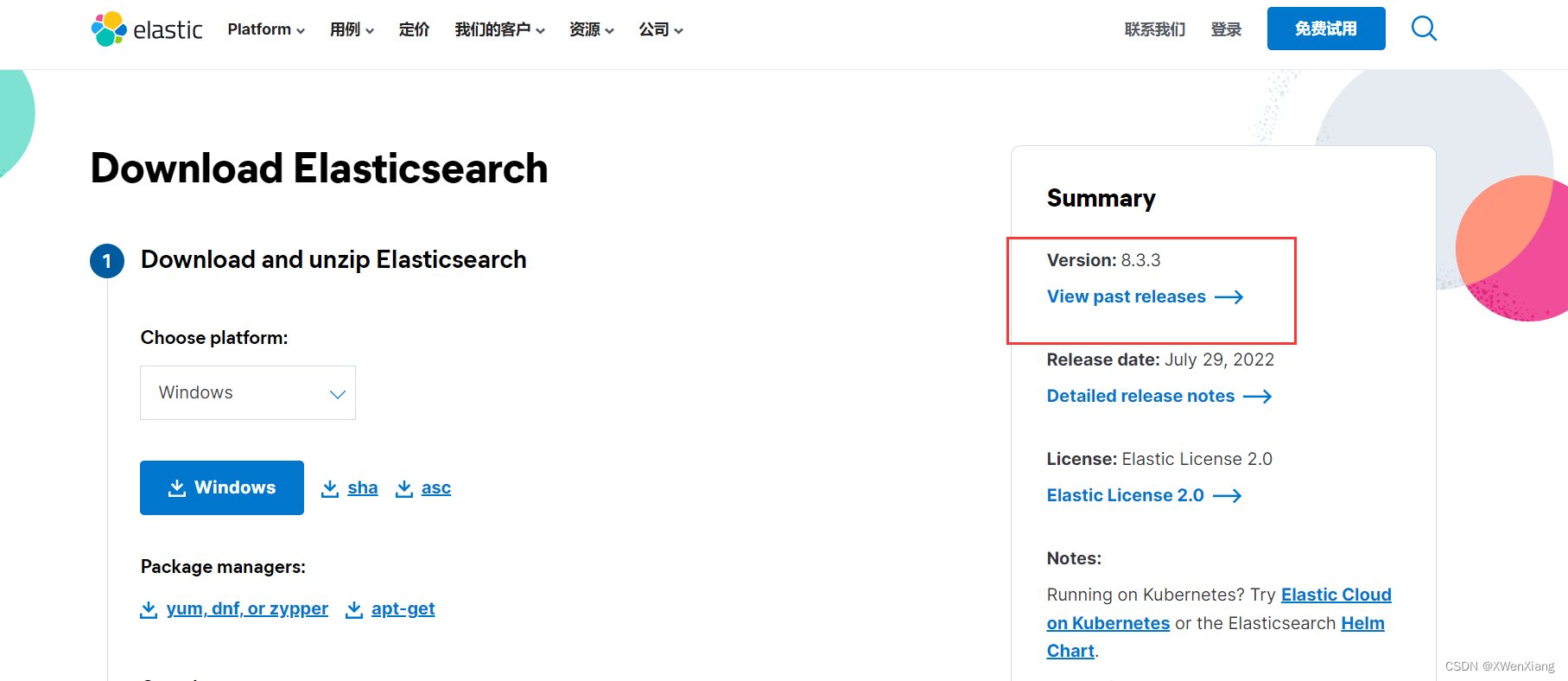Click download icon beside apt-get
1568x681 pixels.
pos(354,609)
